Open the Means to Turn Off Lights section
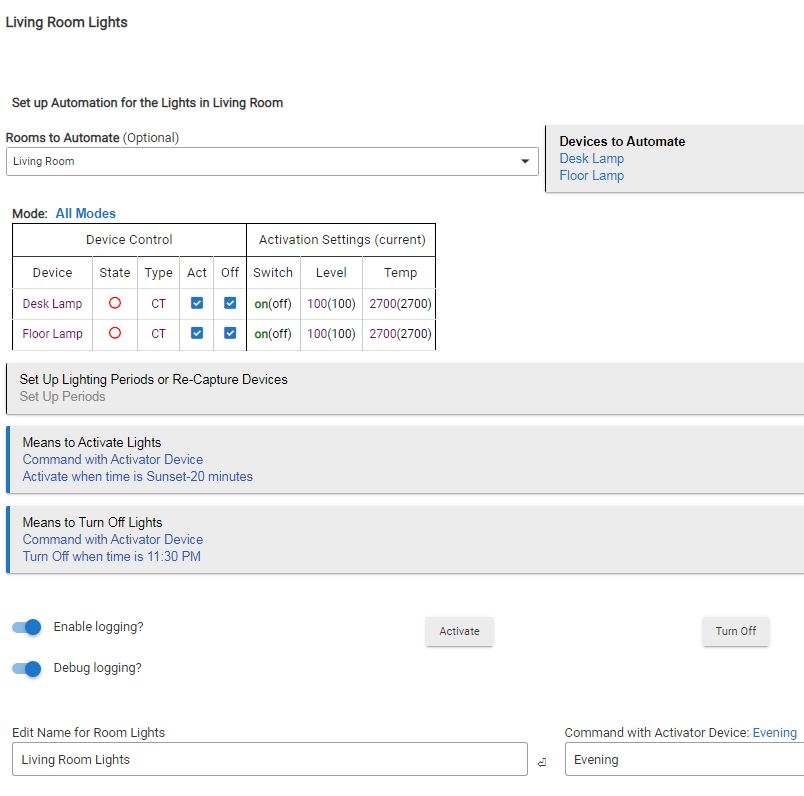Viewport: 804px width, 796px height. (x=404, y=539)
